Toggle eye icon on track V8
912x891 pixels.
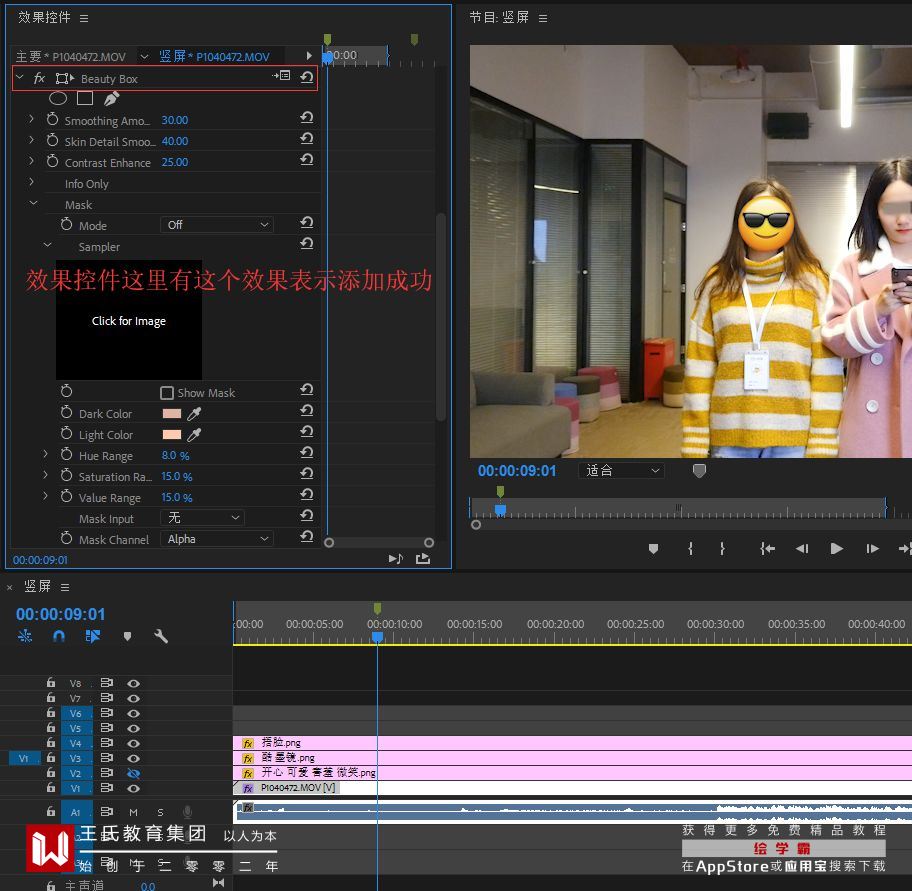tap(133, 683)
